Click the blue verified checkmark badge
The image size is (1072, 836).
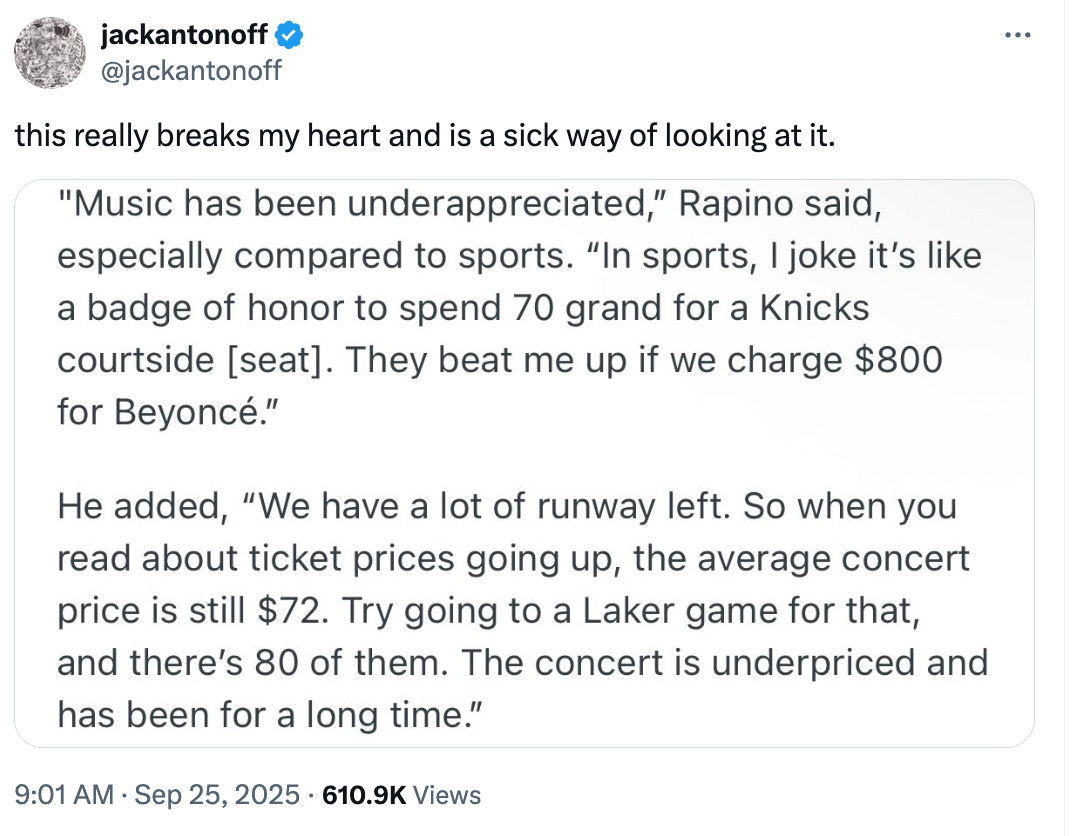pyautogui.click(x=289, y=37)
